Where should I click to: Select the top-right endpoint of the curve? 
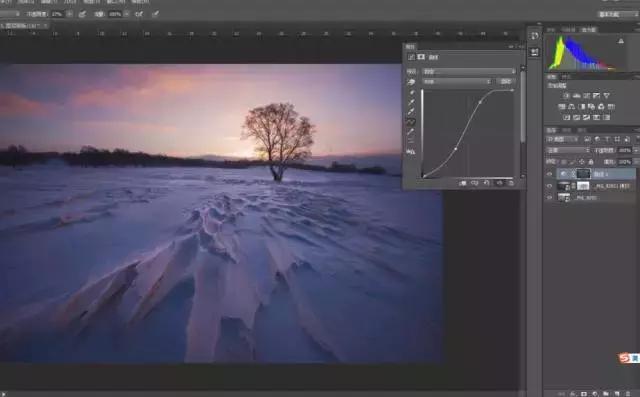coord(512,91)
